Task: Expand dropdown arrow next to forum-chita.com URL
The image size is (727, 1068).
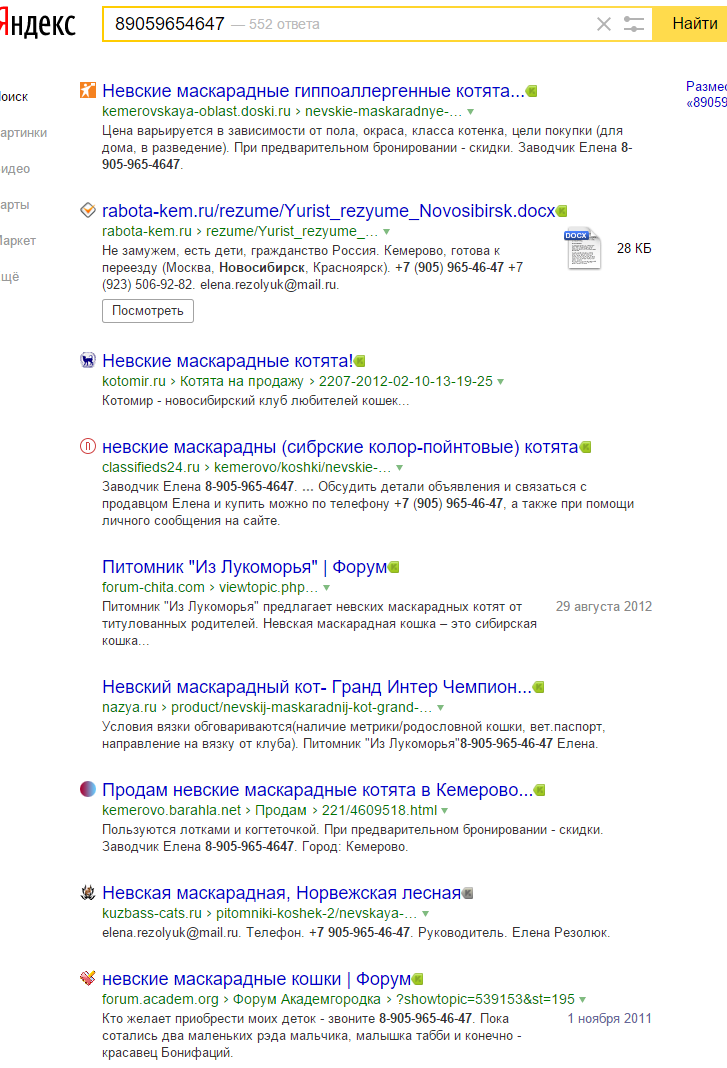Action: point(326,588)
